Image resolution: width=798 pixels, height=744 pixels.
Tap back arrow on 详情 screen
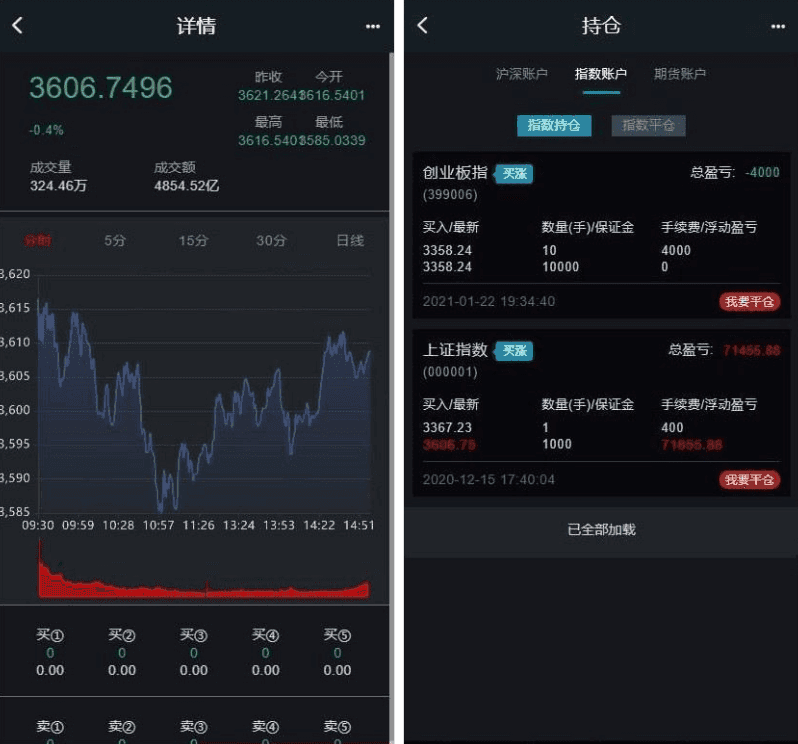pos(17,26)
